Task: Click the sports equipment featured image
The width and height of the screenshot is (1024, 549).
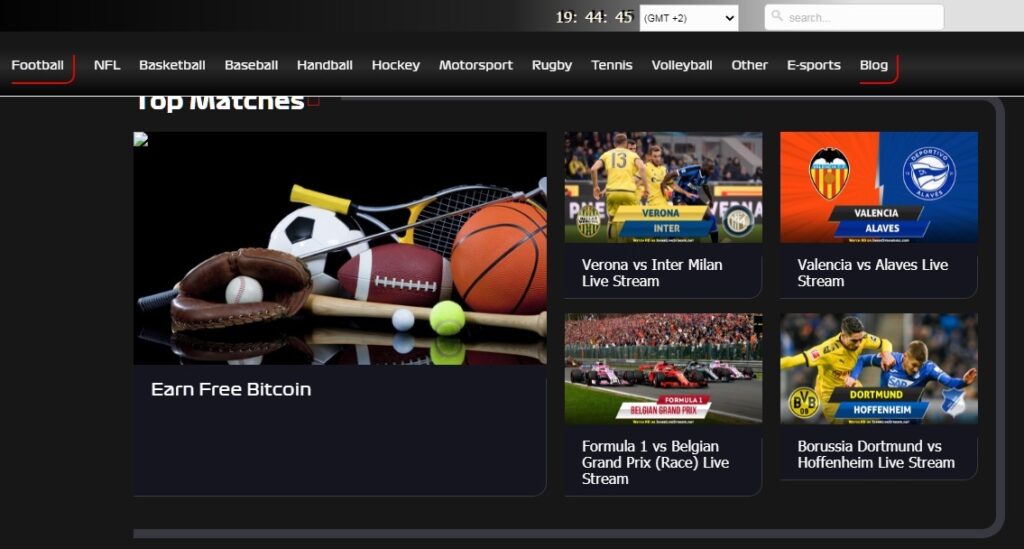Action: pyautogui.click(x=340, y=249)
